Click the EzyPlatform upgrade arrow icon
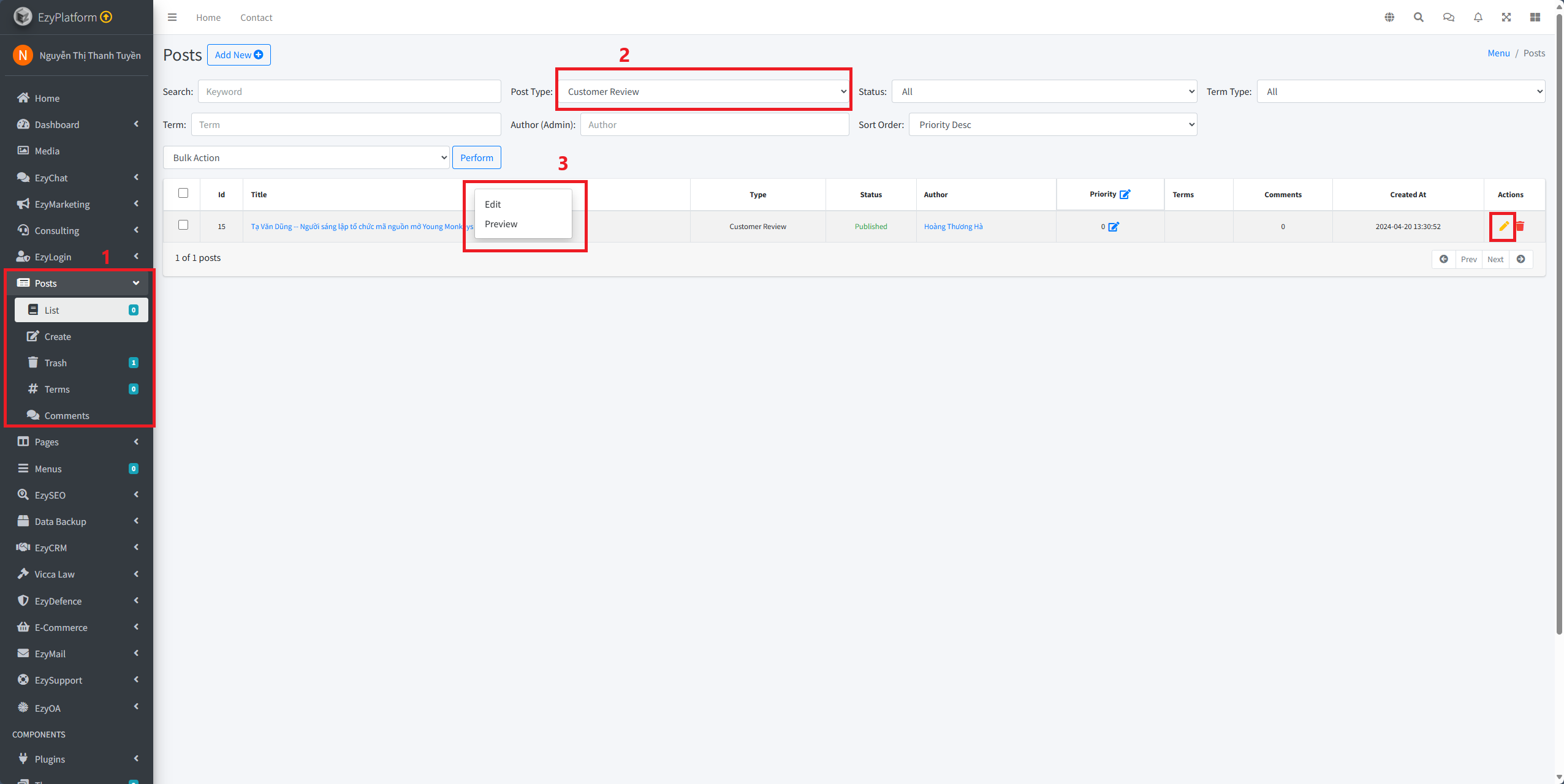Screen dimensions: 1564x784 coord(106,17)
